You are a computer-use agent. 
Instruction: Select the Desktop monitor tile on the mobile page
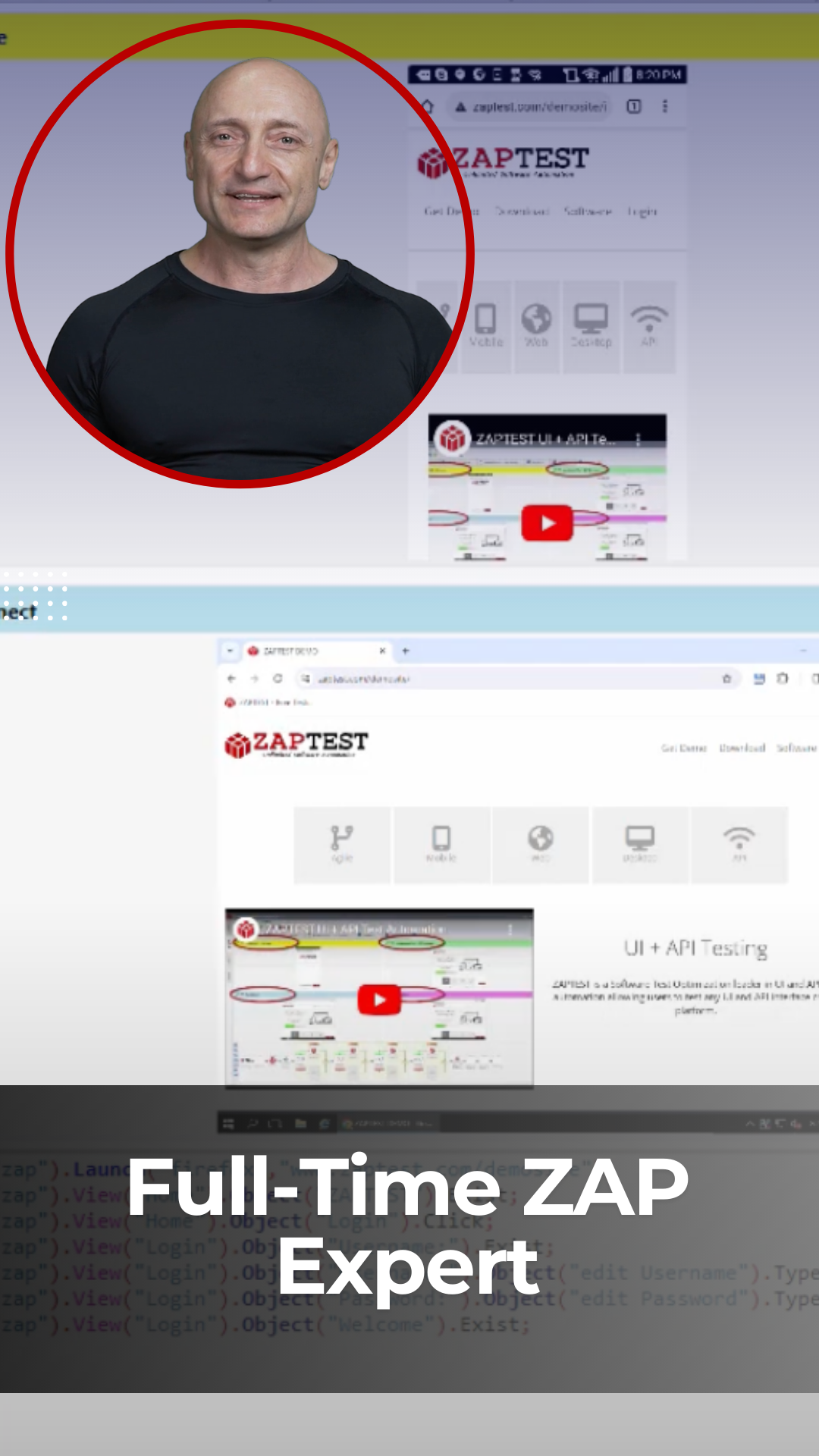pyautogui.click(x=591, y=327)
